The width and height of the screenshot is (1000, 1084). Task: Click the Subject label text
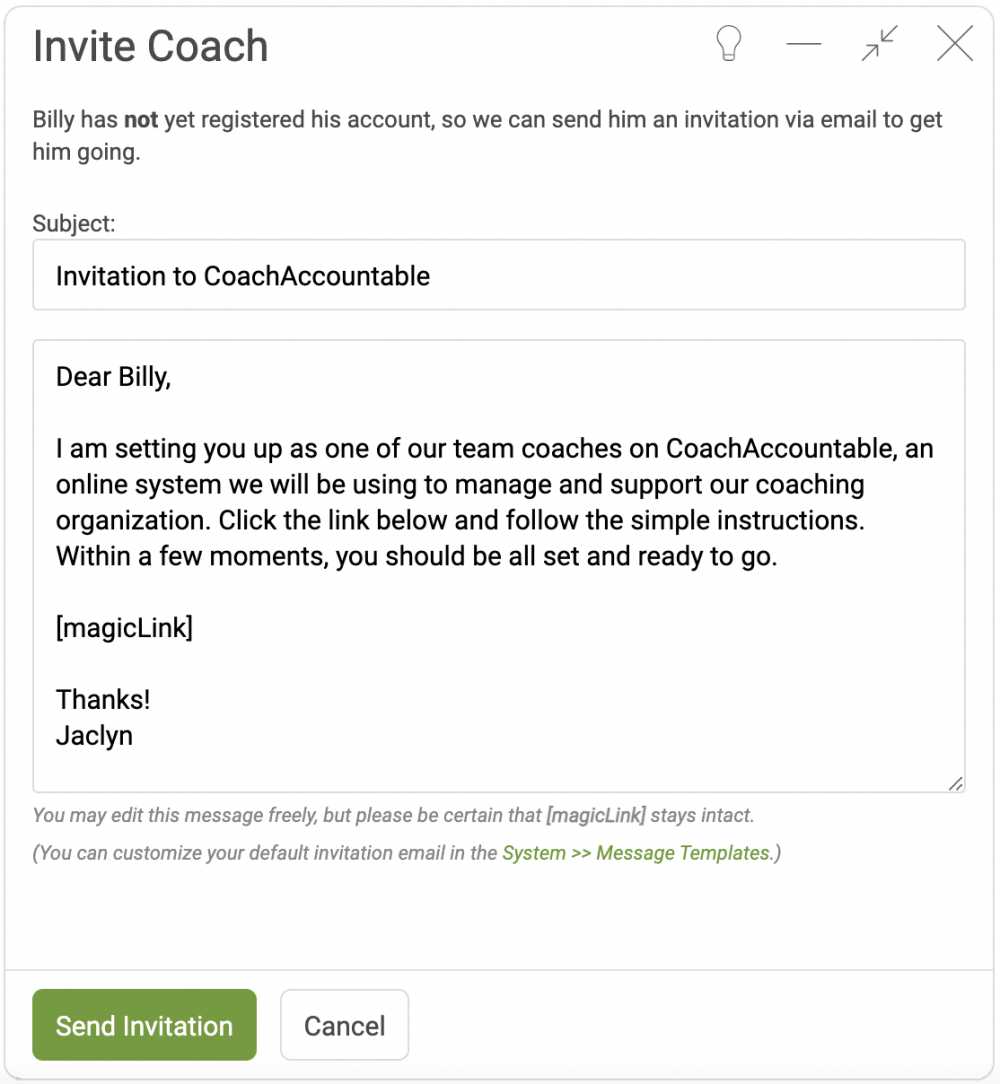coord(74,223)
